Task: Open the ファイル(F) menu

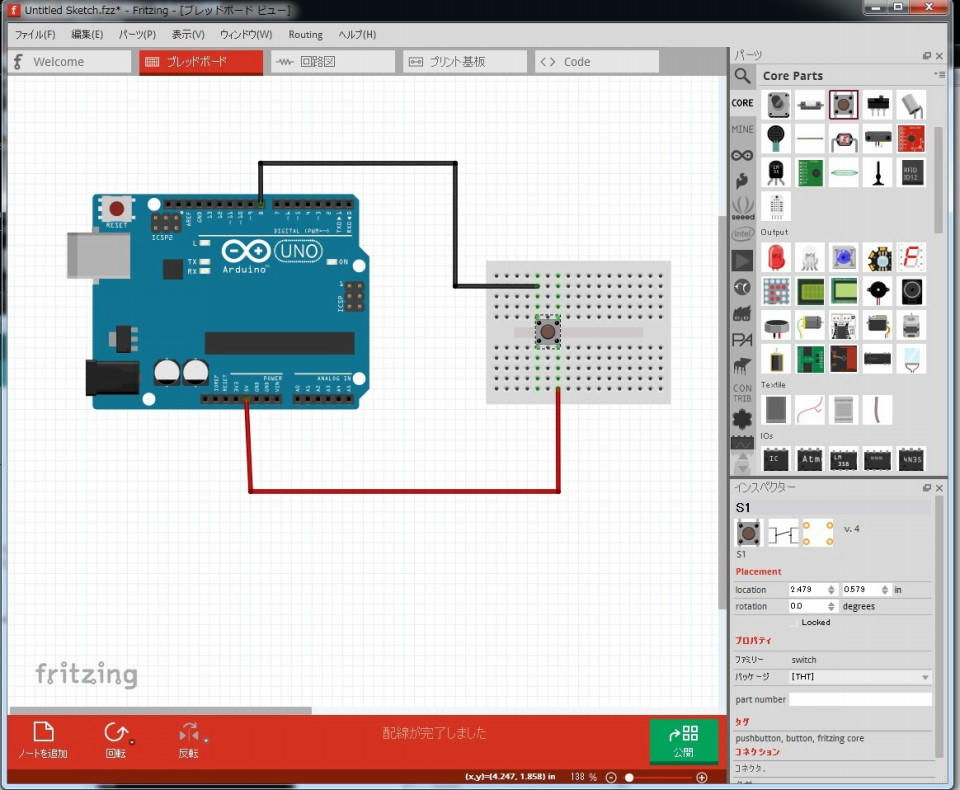Action: click(x=35, y=34)
